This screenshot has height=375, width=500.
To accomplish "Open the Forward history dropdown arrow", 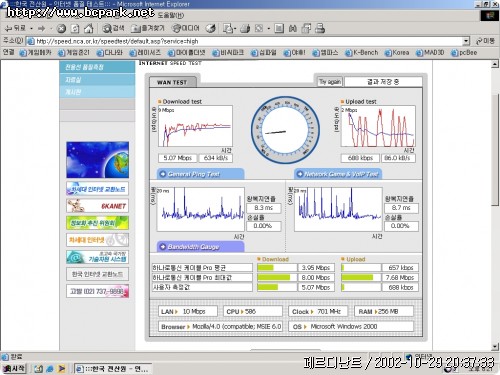I will tap(51, 29).
